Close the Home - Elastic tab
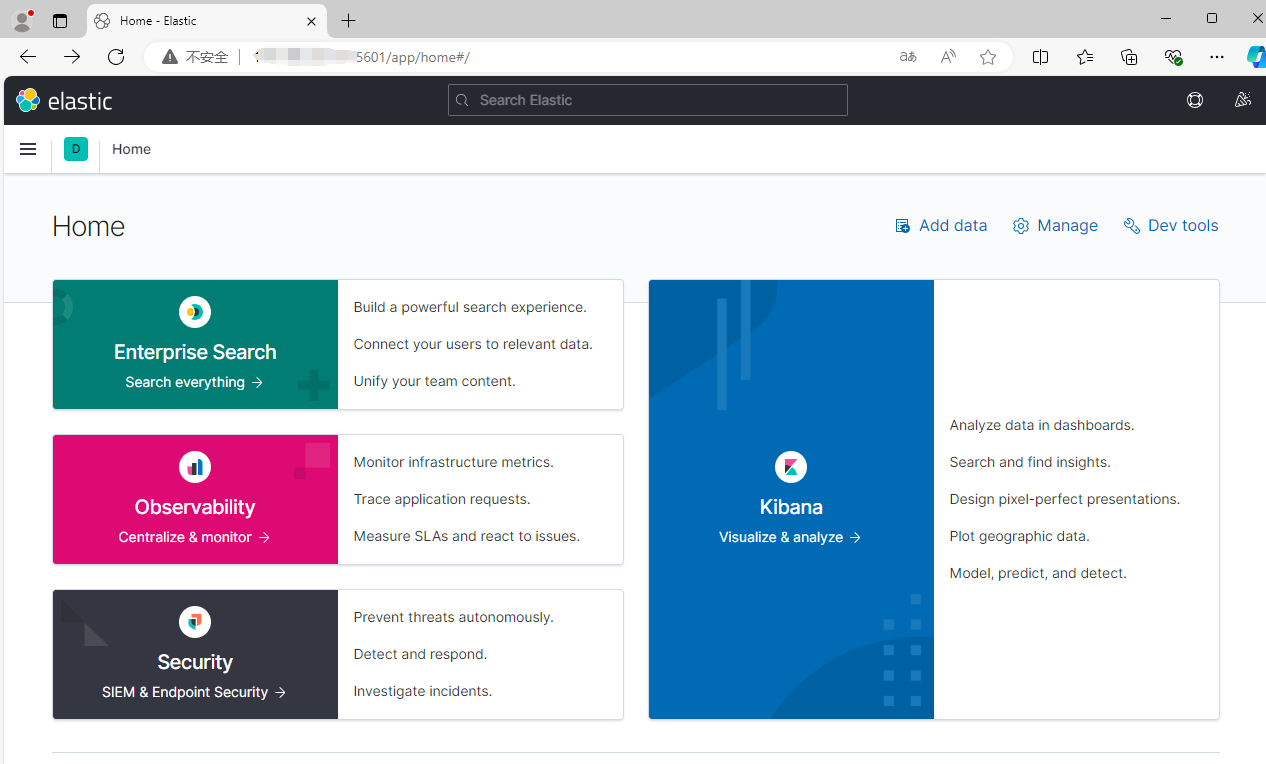 tap(311, 21)
